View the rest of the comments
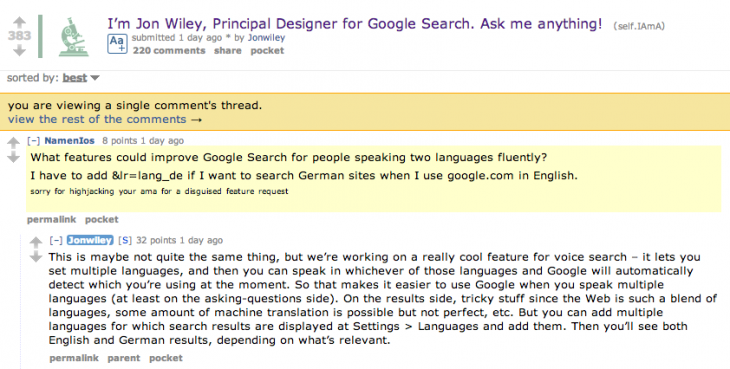Image resolution: width=730 pixels, height=369 pixels. coord(105,119)
